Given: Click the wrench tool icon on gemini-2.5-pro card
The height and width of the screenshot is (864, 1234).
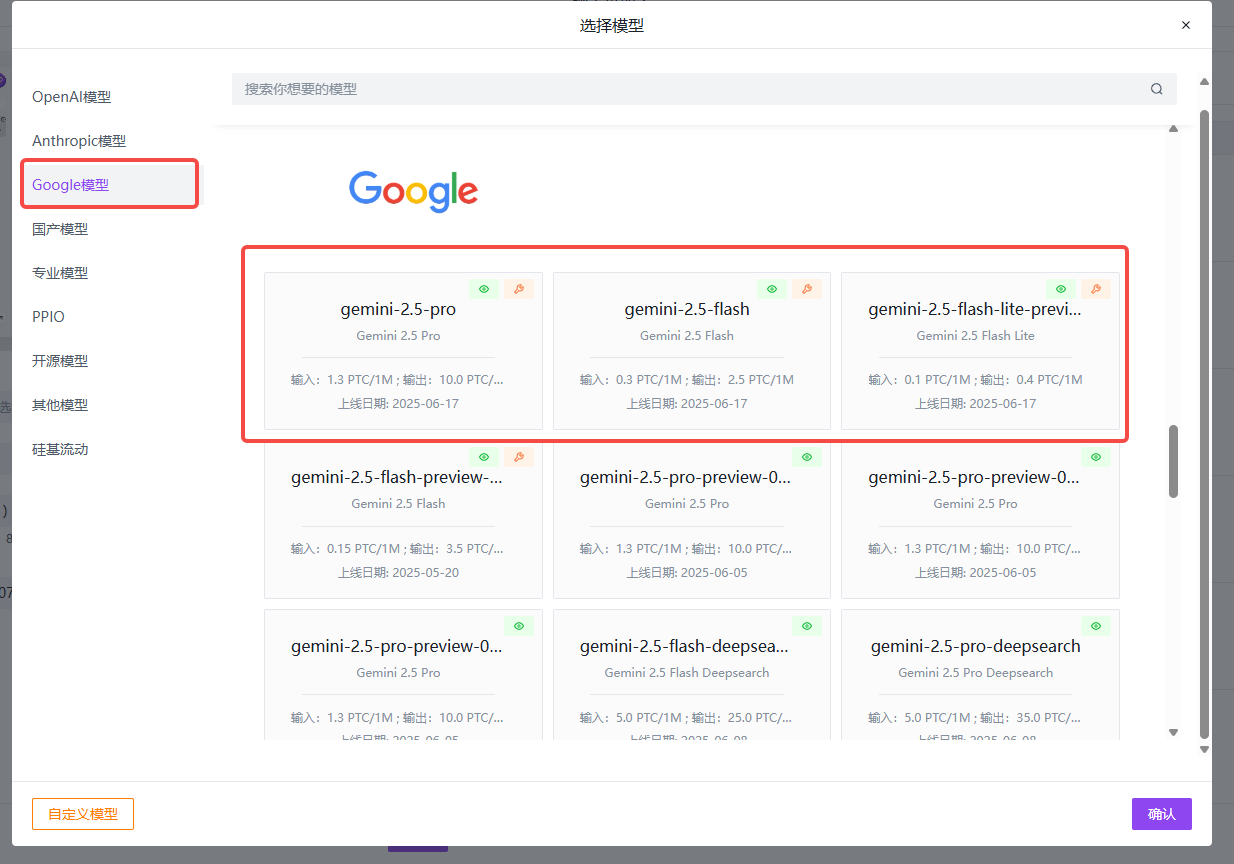Looking at the screenshot, I should point(519,289).
